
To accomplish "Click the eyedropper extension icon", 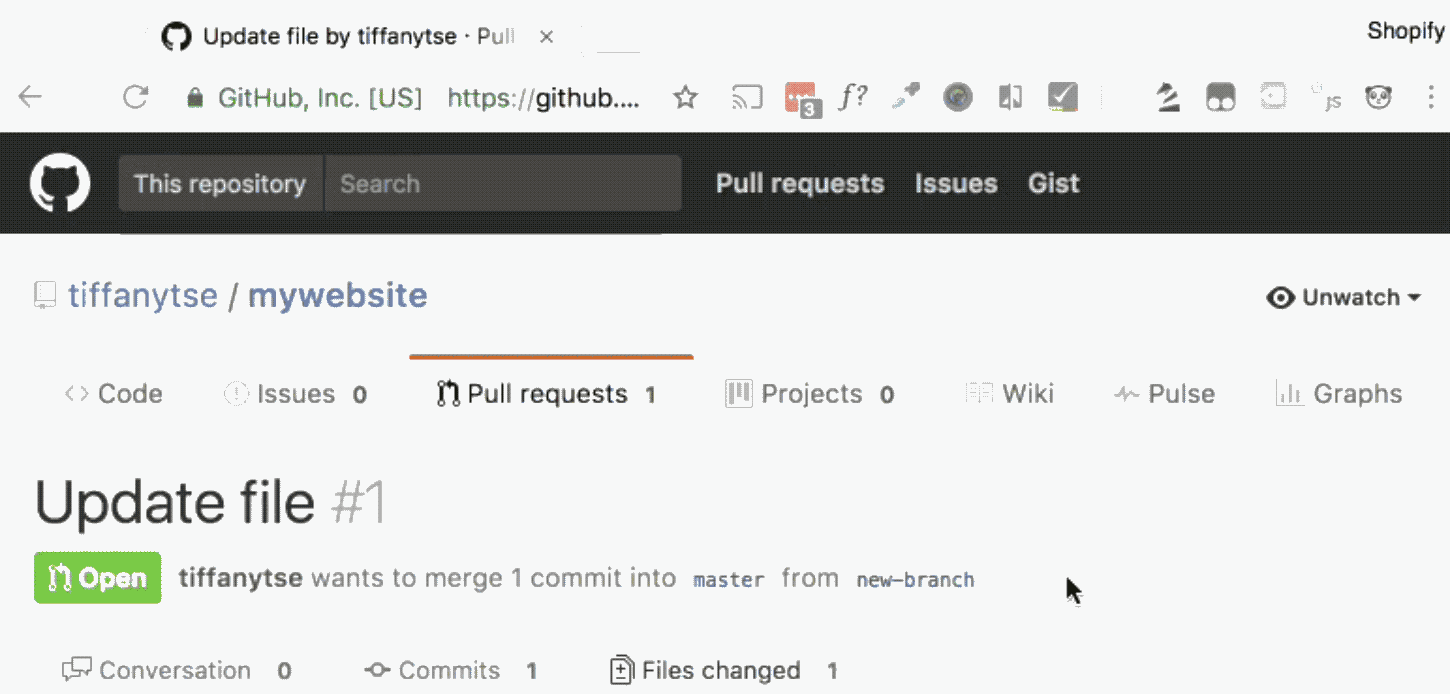I will click(x=906, y=97).
